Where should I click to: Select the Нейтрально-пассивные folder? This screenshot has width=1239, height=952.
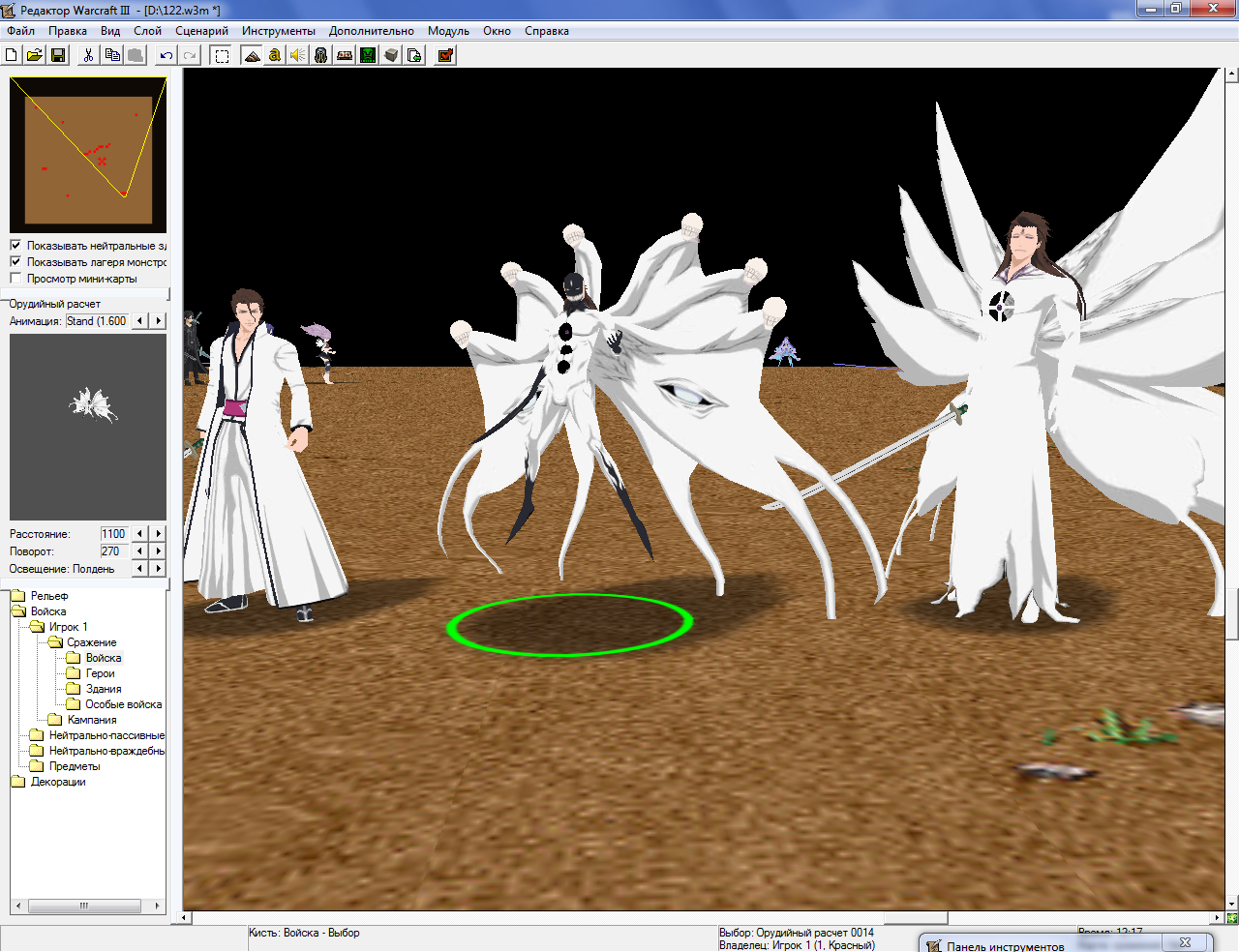[106, 735]
